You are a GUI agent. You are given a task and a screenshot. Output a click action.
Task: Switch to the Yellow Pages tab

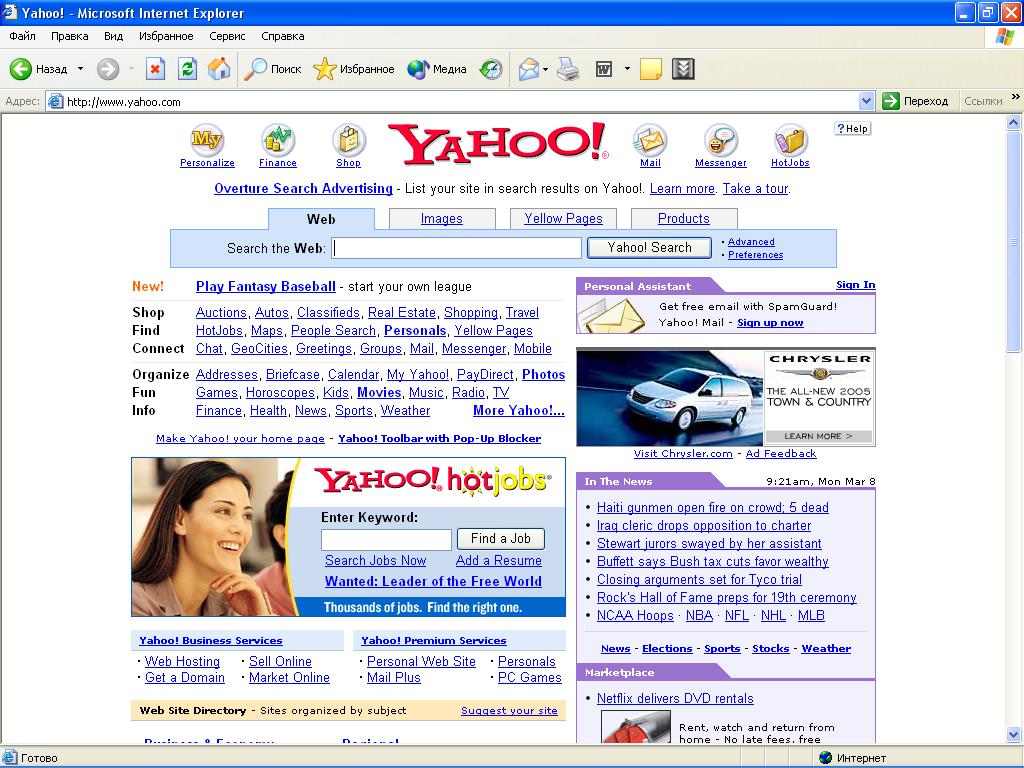click(x=563, y=219)
